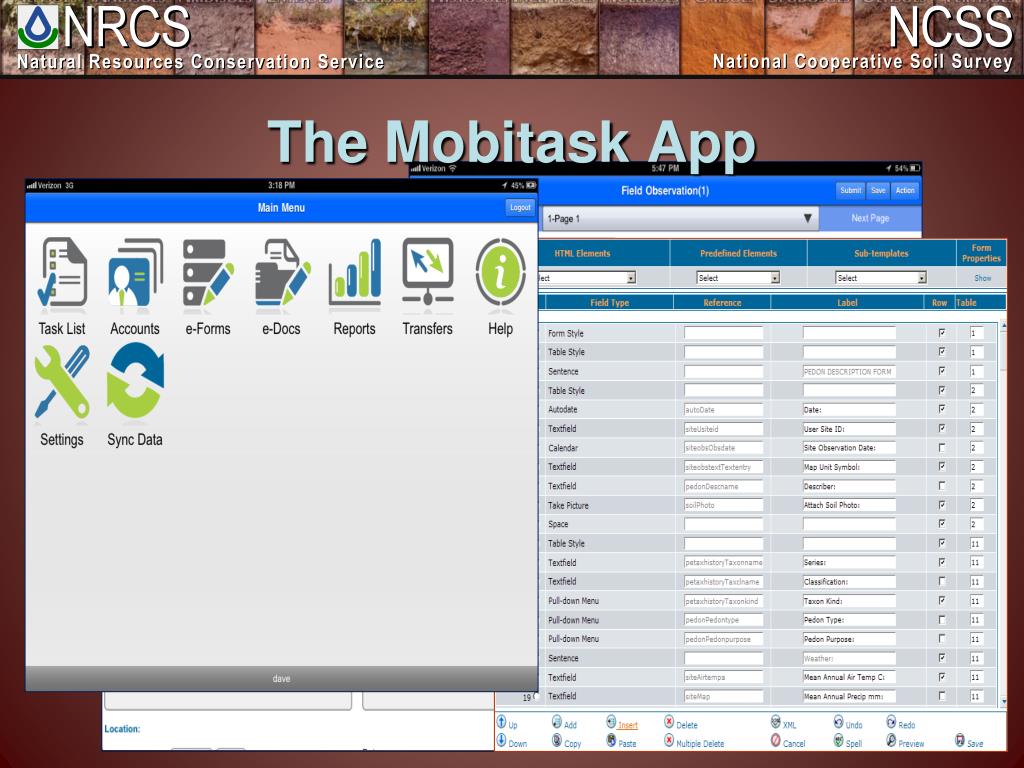Open the Accounts icon

click(135, 272)
